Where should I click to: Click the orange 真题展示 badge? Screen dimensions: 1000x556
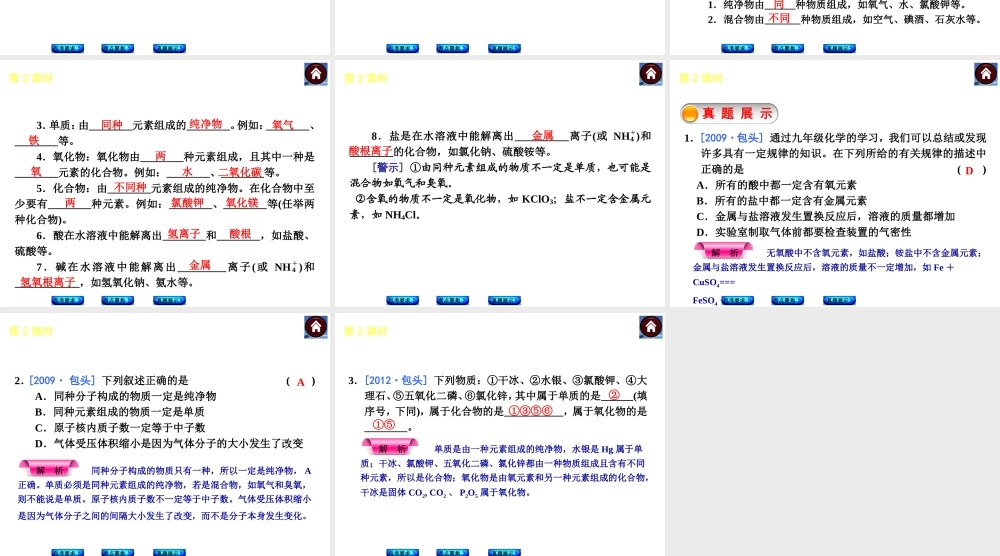(x=729, y=113)
